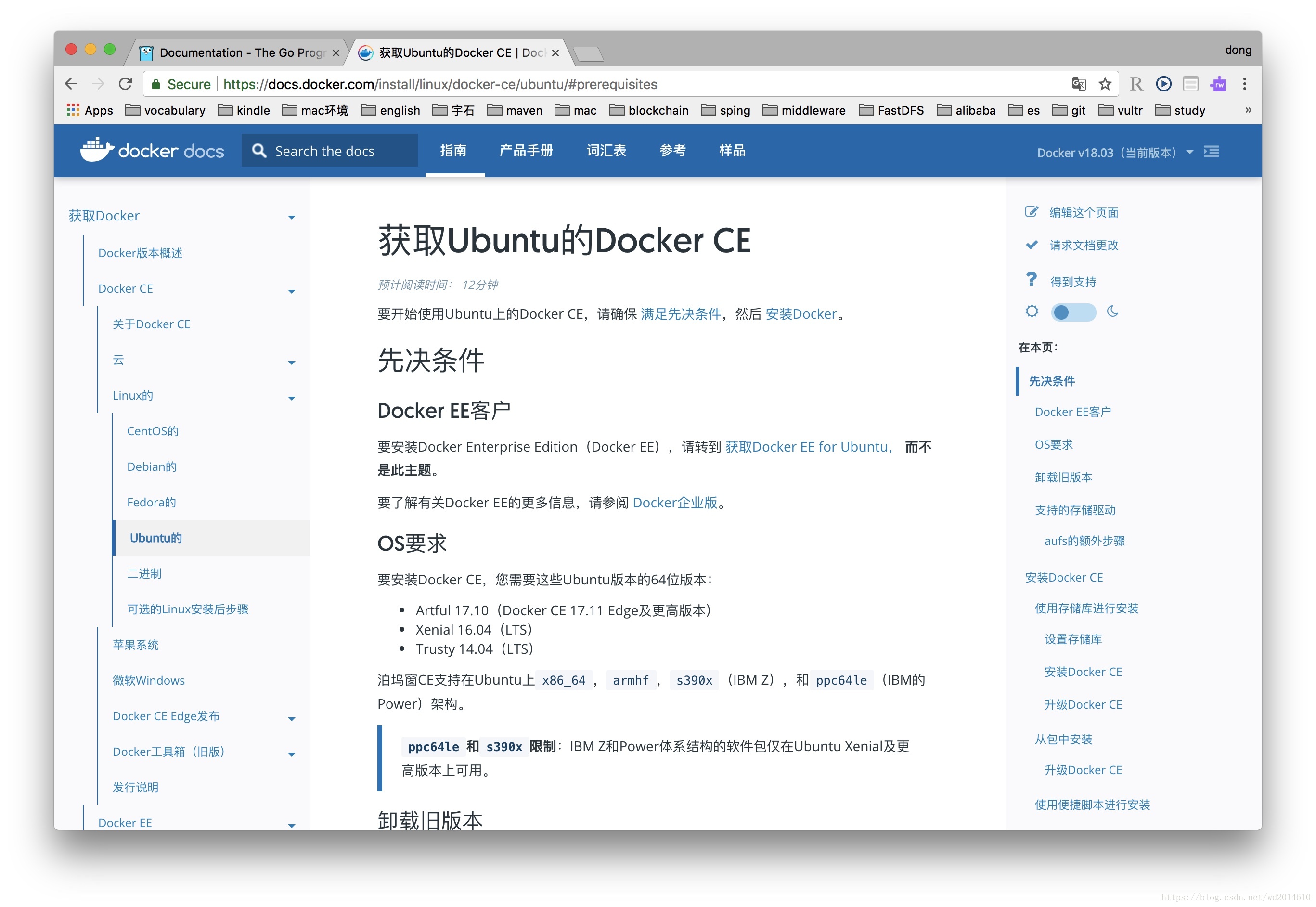Expand the 云 sidebar section arrow

click(292, 363)
